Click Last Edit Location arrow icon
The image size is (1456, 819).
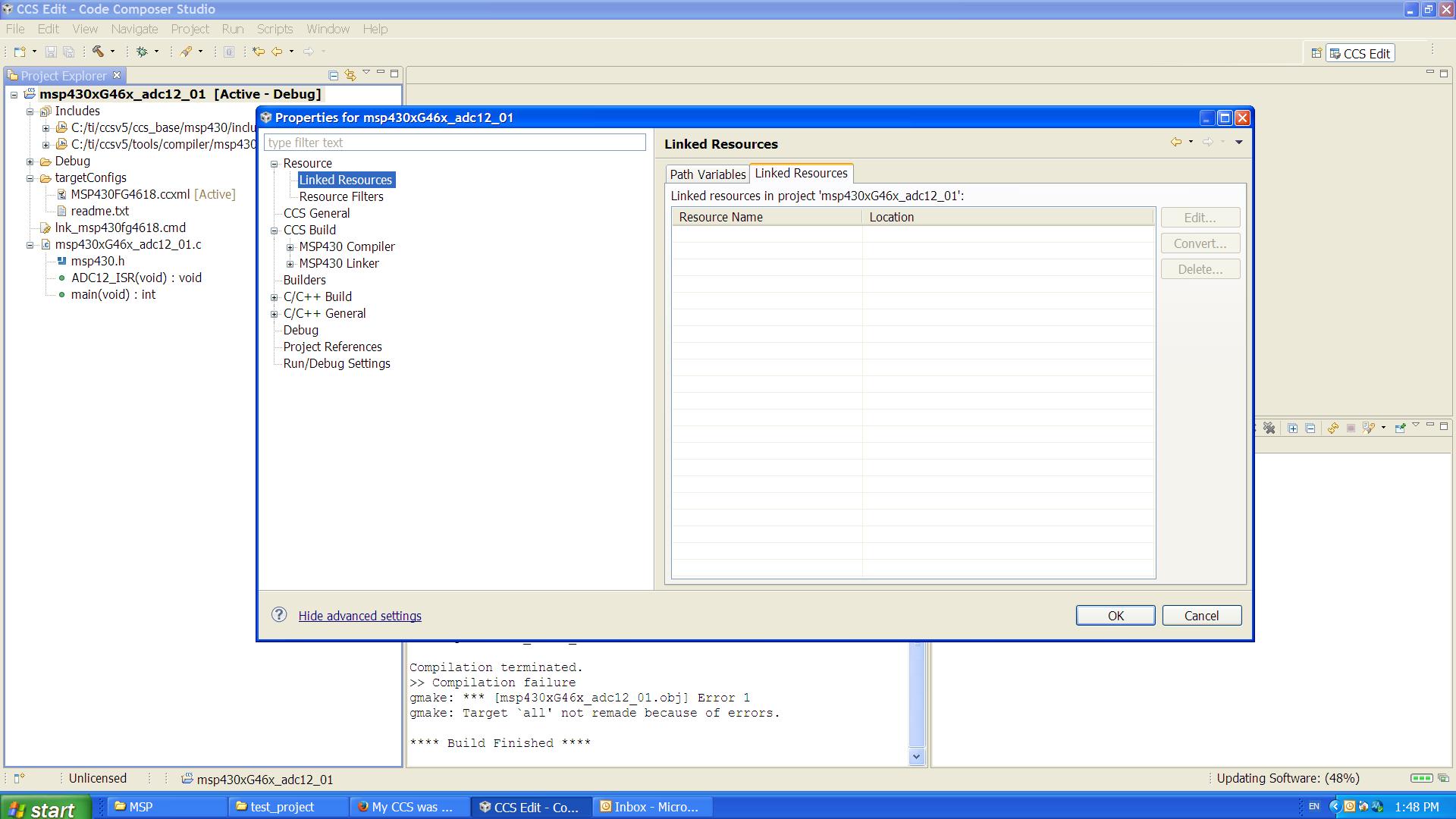click(258, 52)
